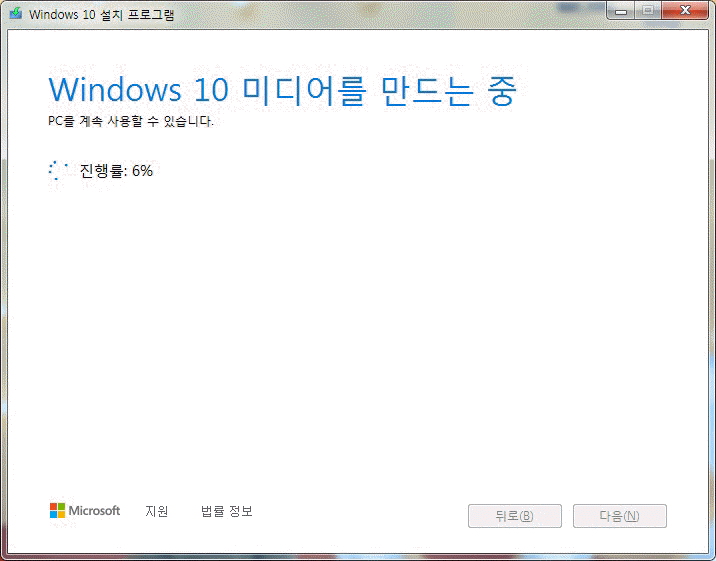Click the 진행률: 6% progress text
This screenshot has width=716, height=561.
(116, 171)
